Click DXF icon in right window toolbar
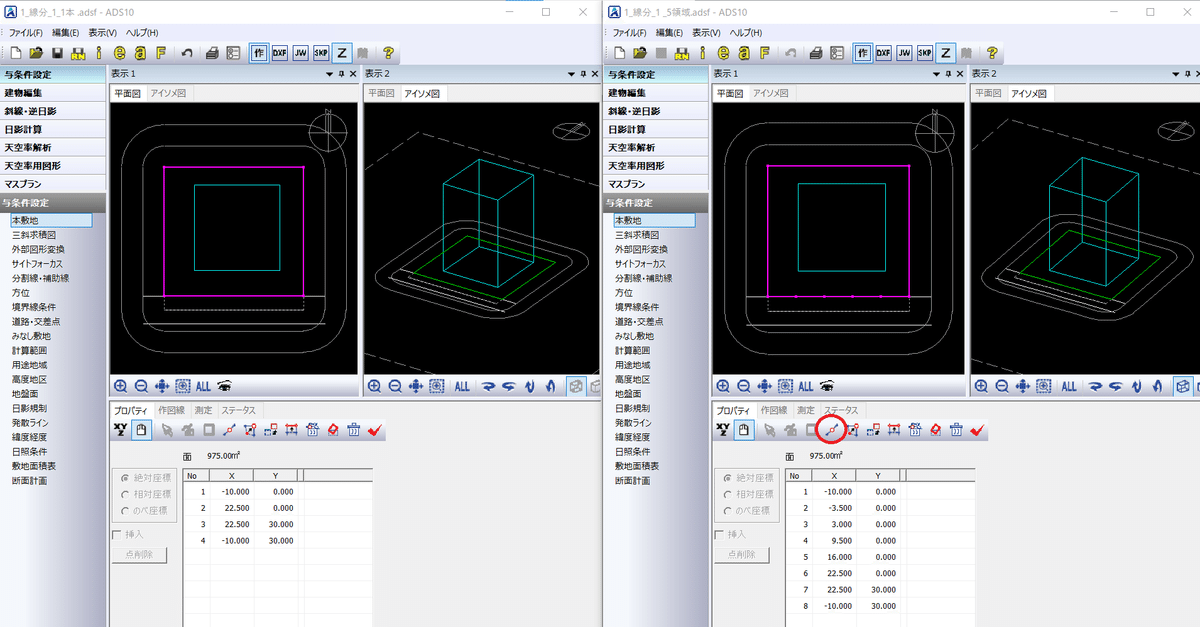This screenshot has width=1200, height=627. [x=884, y=53]
